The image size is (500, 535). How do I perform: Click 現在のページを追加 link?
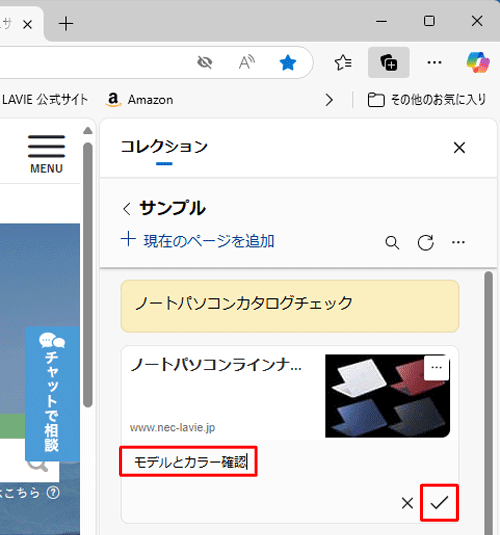click(198, 241)
